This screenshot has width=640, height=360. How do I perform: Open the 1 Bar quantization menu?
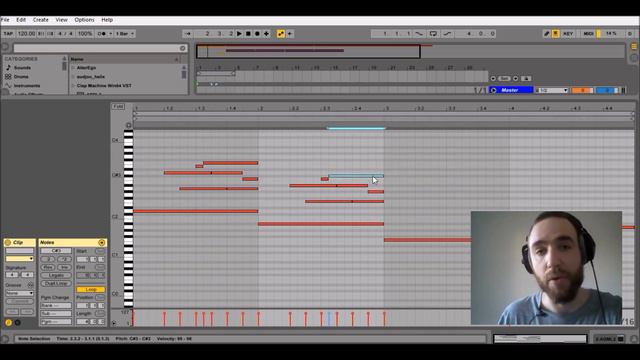click(125, 34)
